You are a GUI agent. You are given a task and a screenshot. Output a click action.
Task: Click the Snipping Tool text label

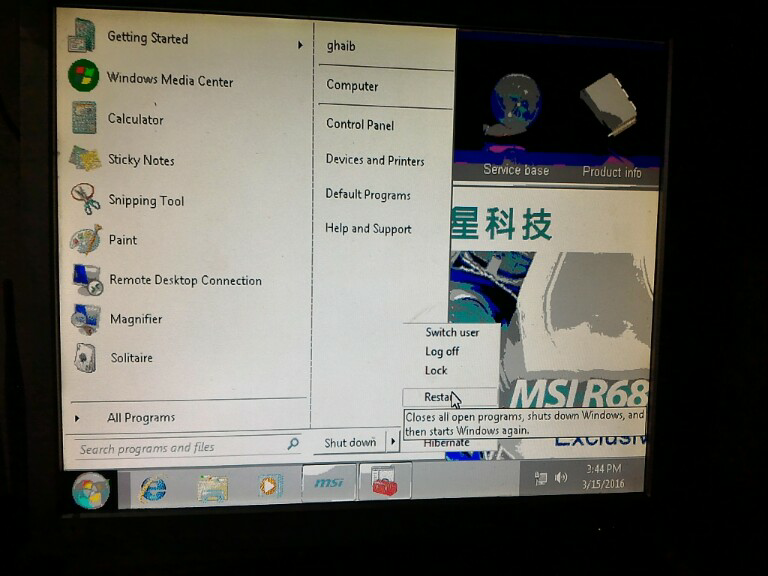pos(146,200)
